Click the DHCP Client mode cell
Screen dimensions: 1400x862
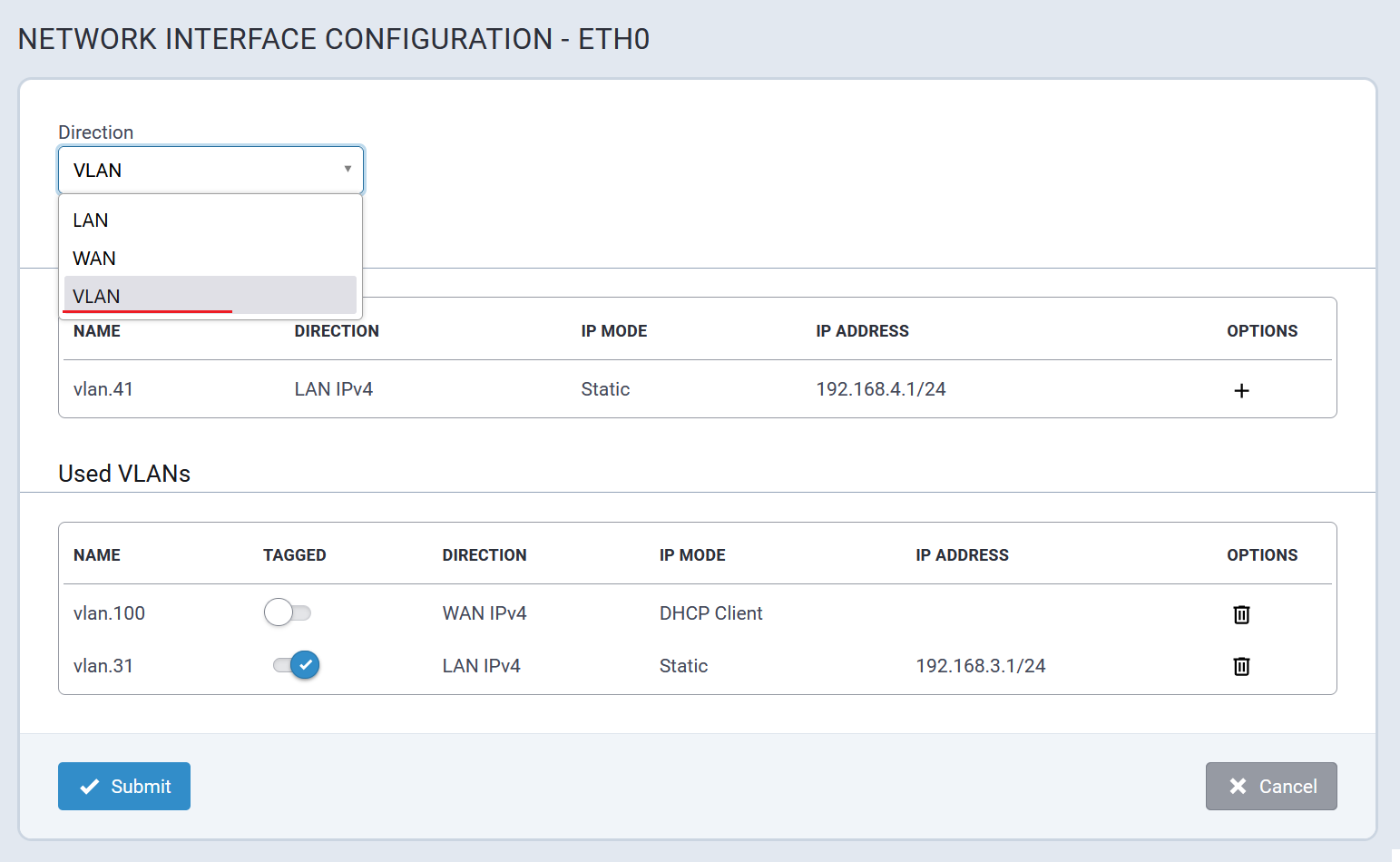(x=710, y=613)
